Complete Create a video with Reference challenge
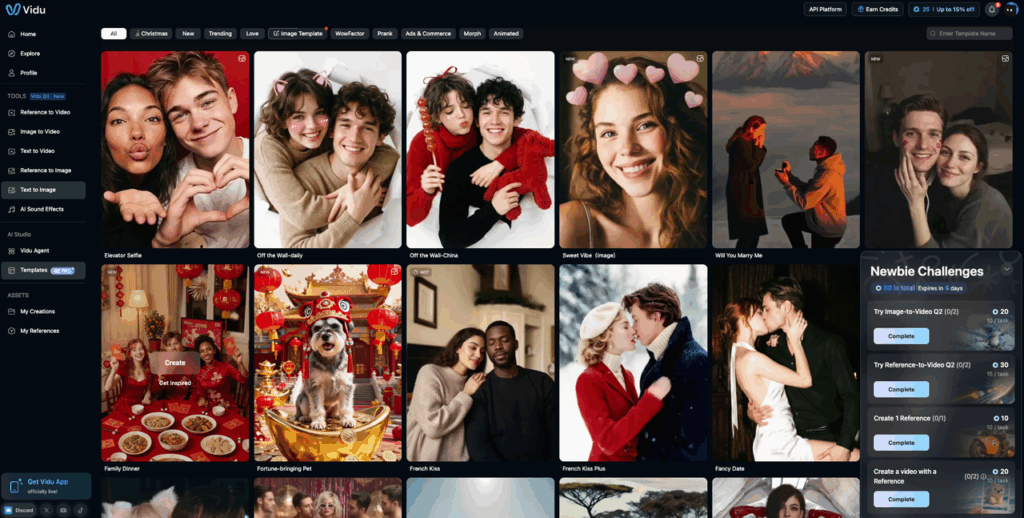The height and width of the screenshot is (518, 1024). [x=901, y=499]
